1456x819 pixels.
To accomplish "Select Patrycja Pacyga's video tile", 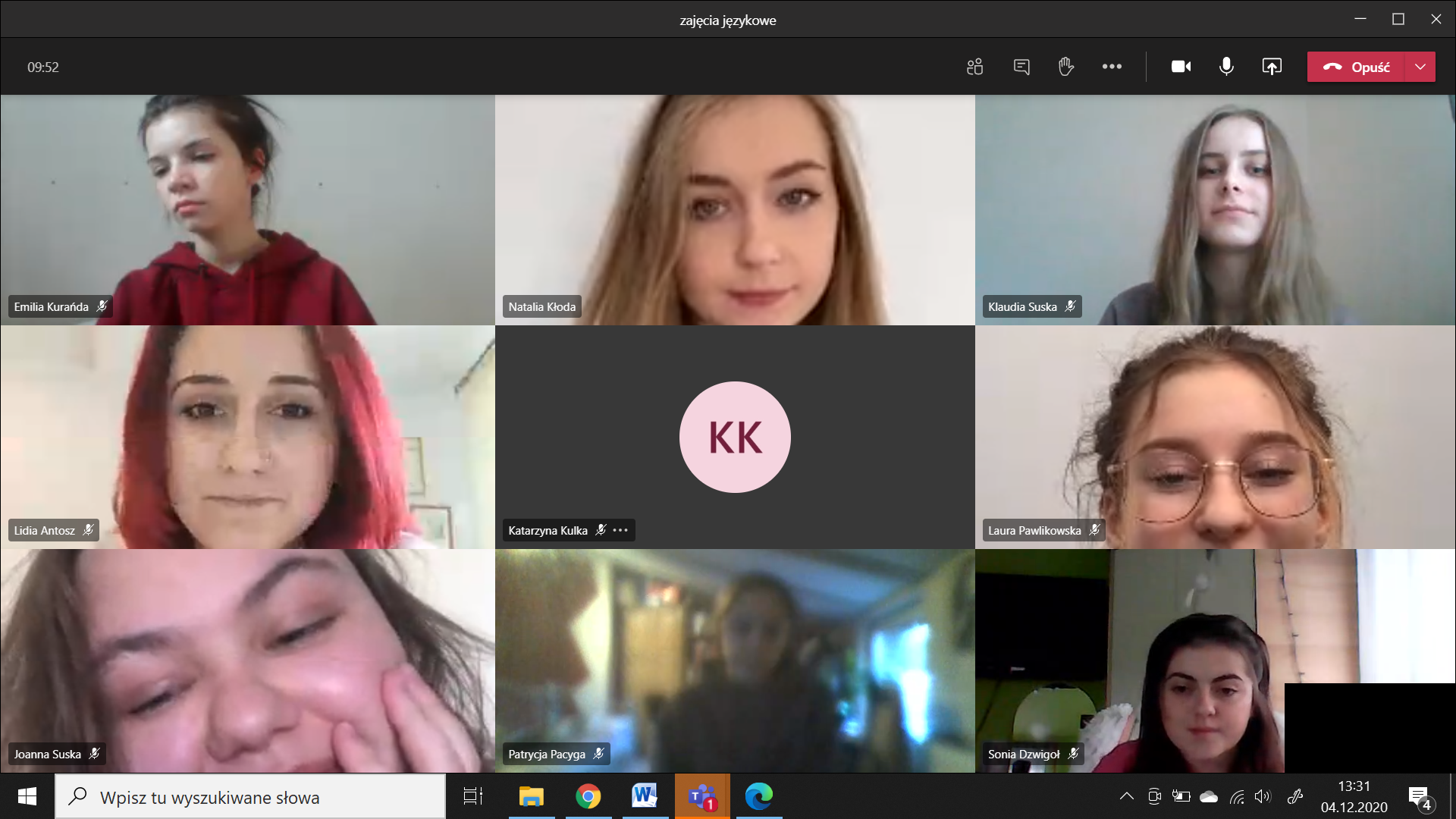I will pyautogui.click(x=735, y=661).
